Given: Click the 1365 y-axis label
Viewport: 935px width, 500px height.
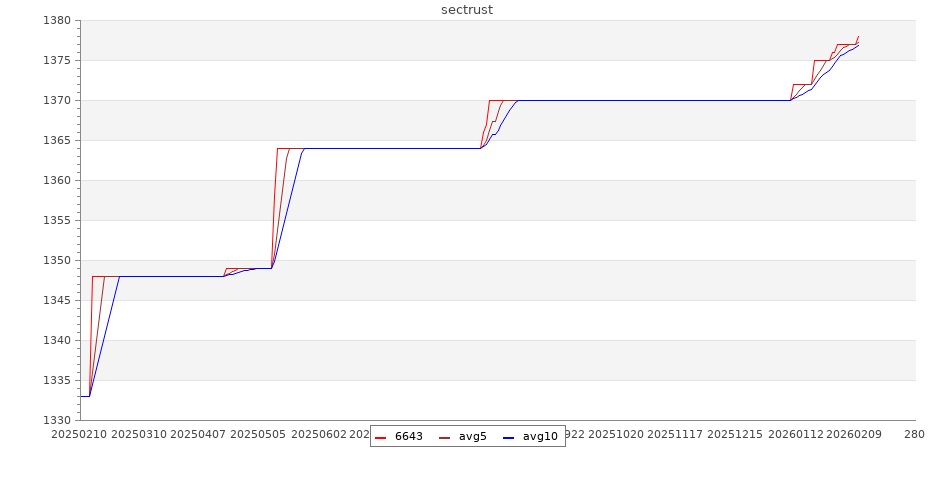Looking at the screenshot, I should pos(56,141).
